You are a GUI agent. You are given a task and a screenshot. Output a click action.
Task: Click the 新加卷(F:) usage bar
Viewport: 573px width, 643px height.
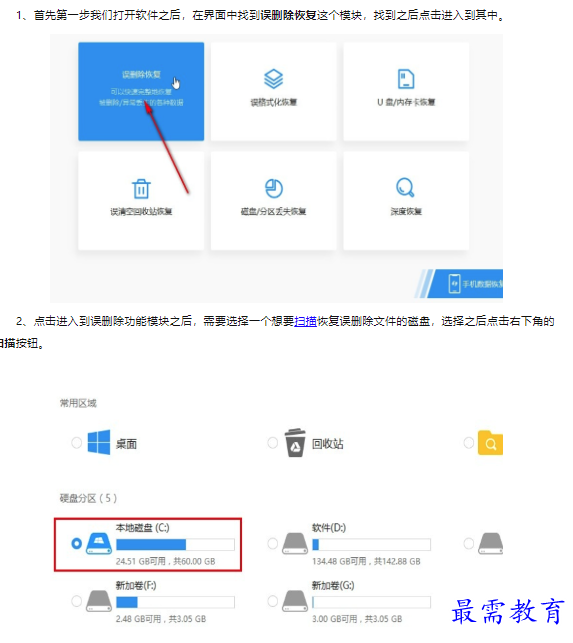175,602
